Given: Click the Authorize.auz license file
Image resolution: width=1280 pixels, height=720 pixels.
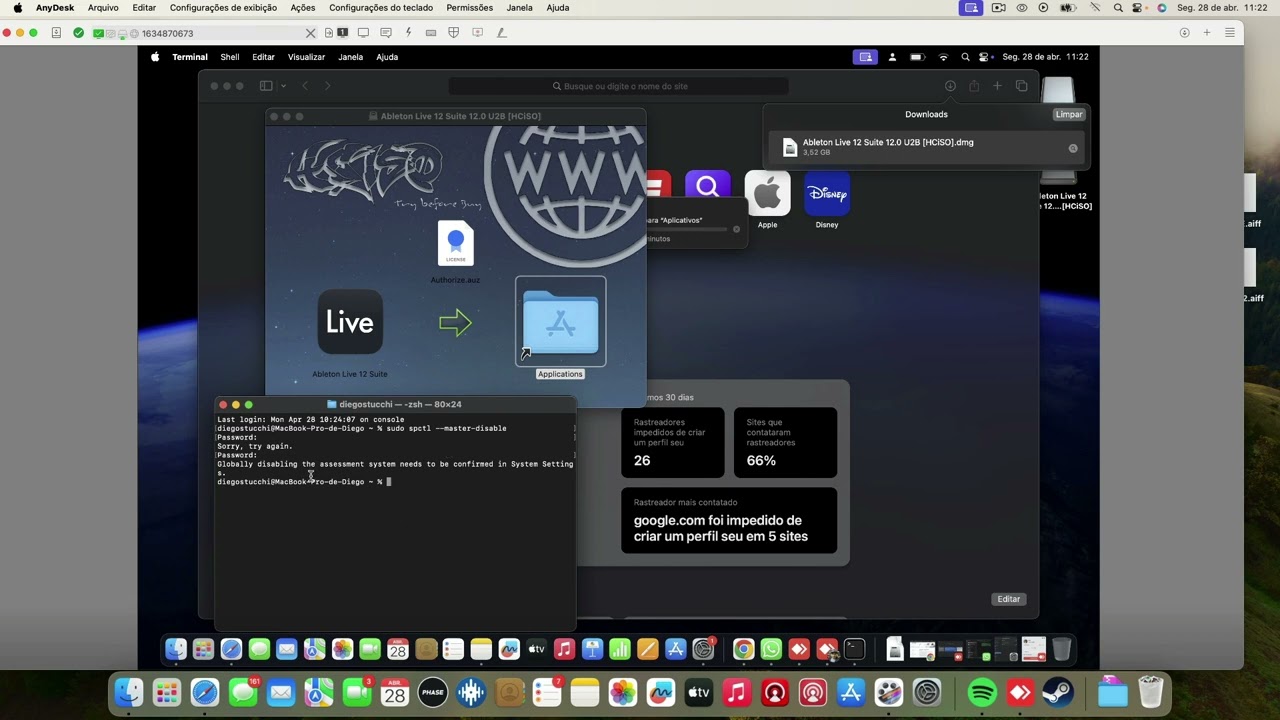Looking at the screenshot, I should click(x=456, y=243).
